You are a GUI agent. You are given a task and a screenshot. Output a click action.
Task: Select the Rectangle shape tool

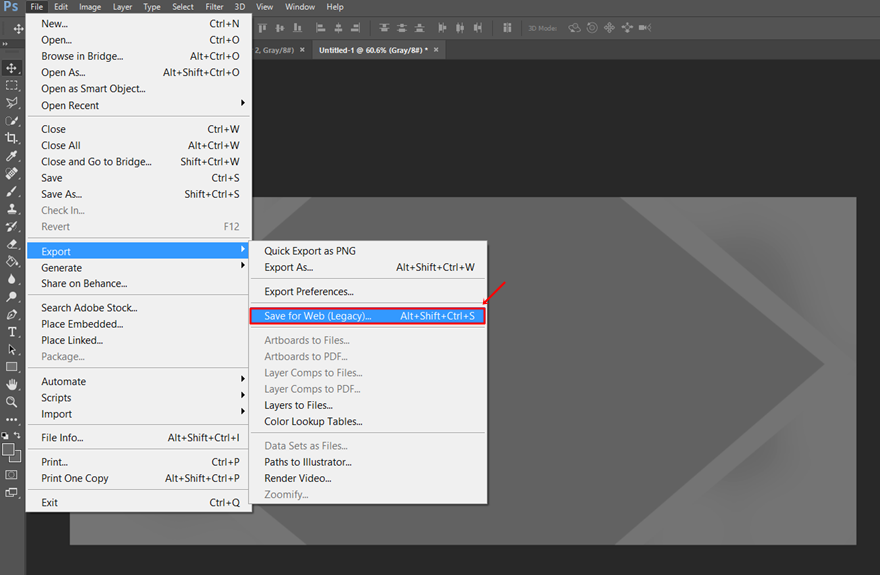pos(11,367)
